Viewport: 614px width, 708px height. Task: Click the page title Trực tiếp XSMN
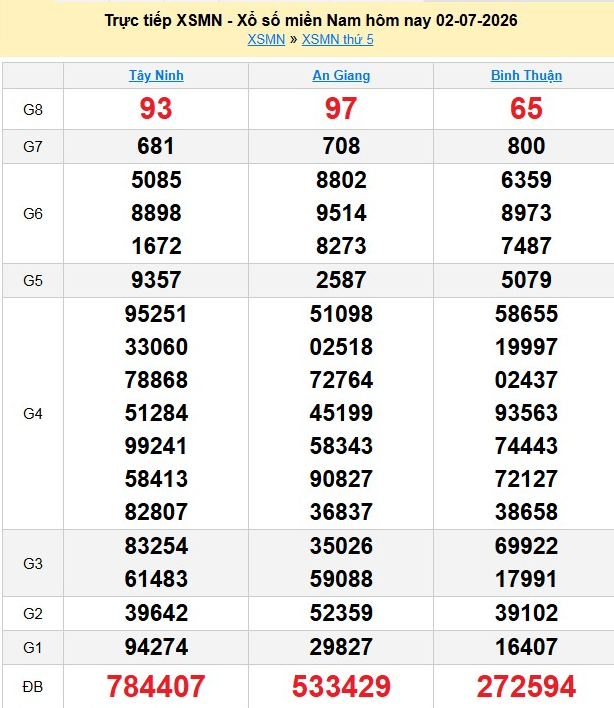point(163,20)
